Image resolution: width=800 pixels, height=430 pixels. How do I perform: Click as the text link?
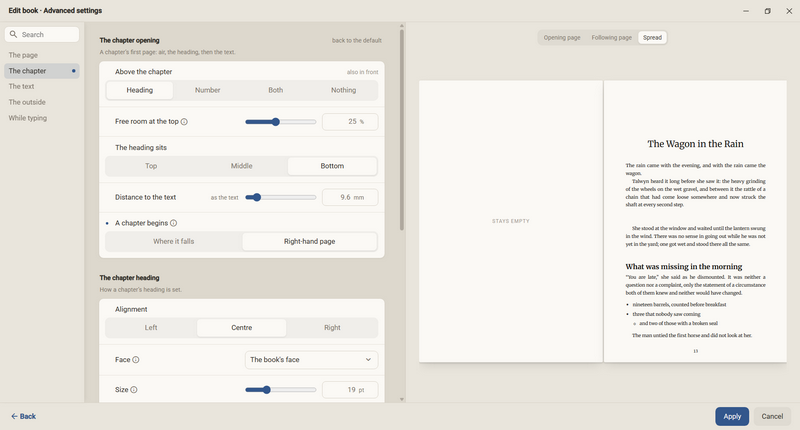[224, 197]
